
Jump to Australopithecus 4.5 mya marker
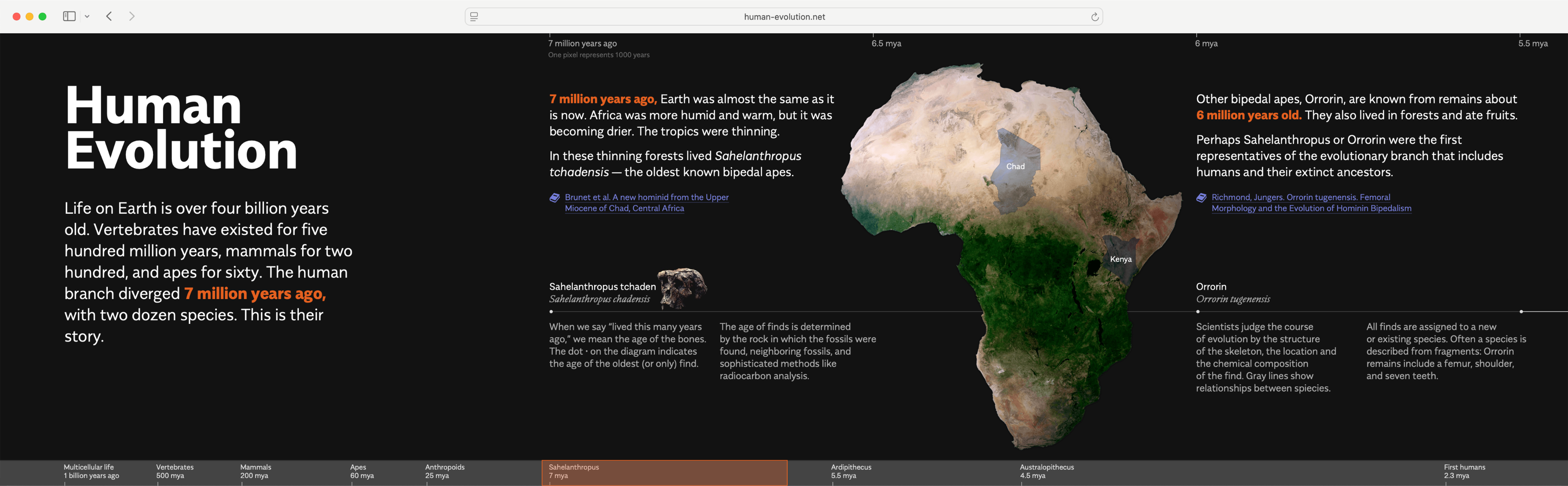(x=1046, y=472)
